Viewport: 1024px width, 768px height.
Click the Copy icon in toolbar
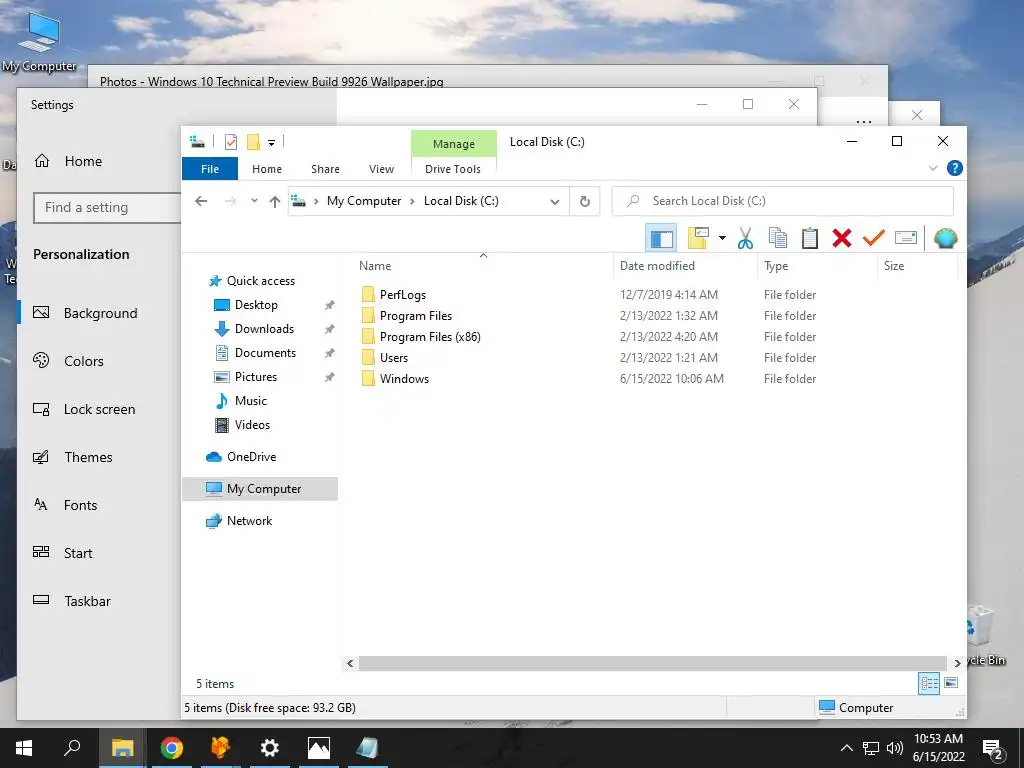(777, 238)
